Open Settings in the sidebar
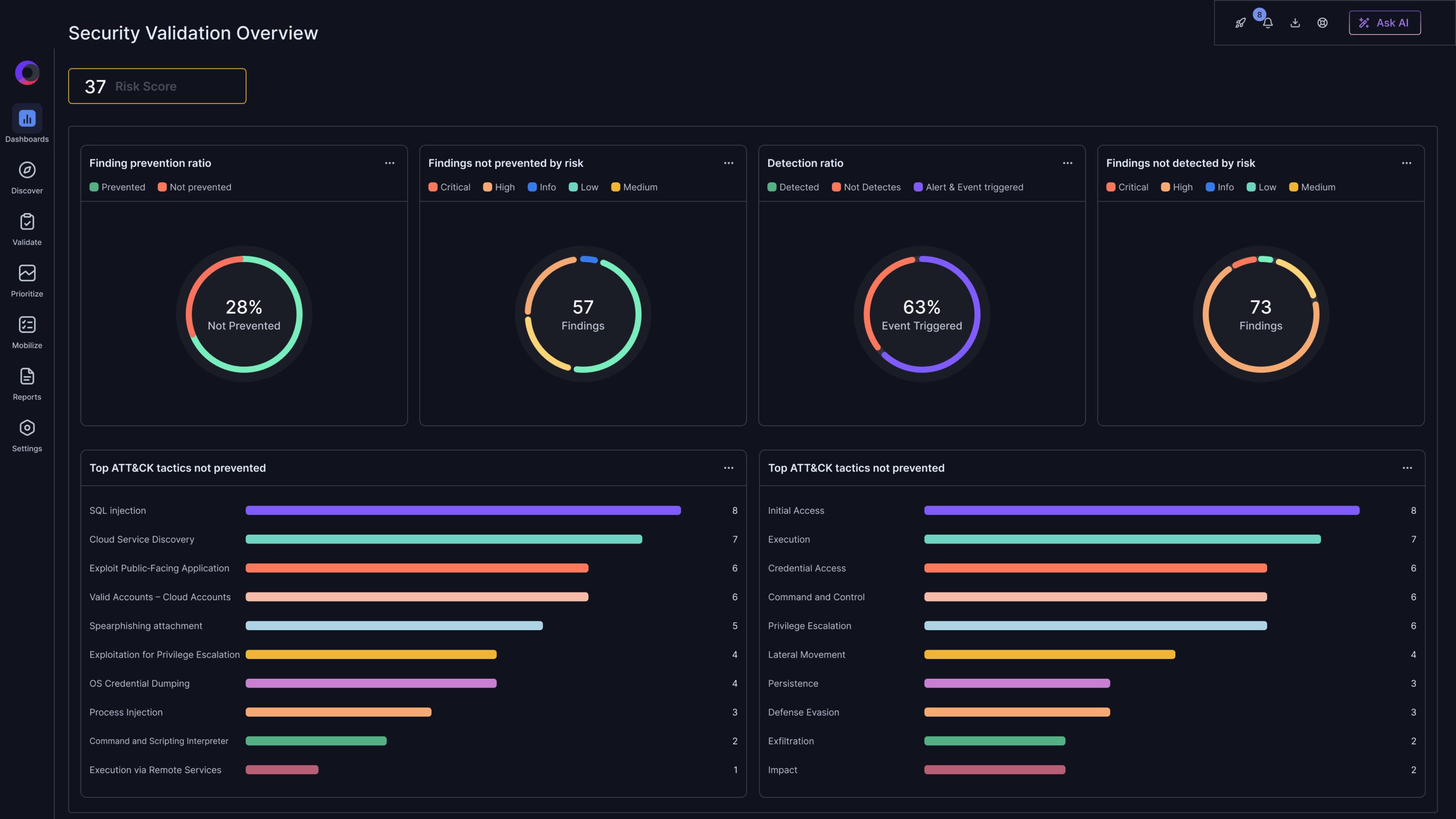Image resolution: width=1456 pixels, height=819 pixels. click(x=27, y=428)
